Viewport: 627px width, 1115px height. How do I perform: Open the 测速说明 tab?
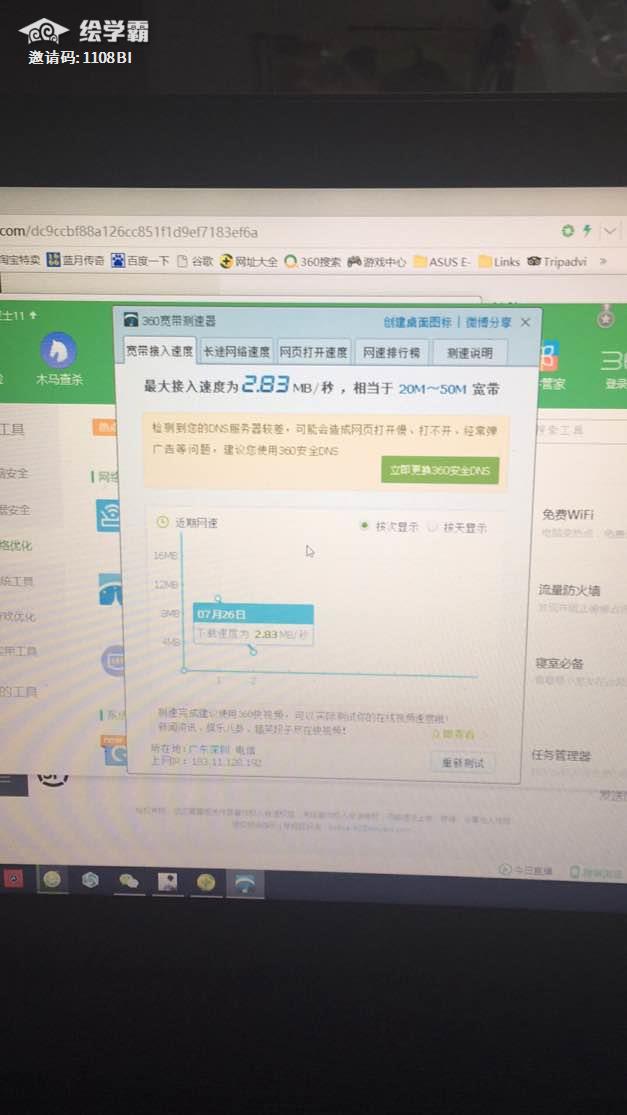(471, 353)
